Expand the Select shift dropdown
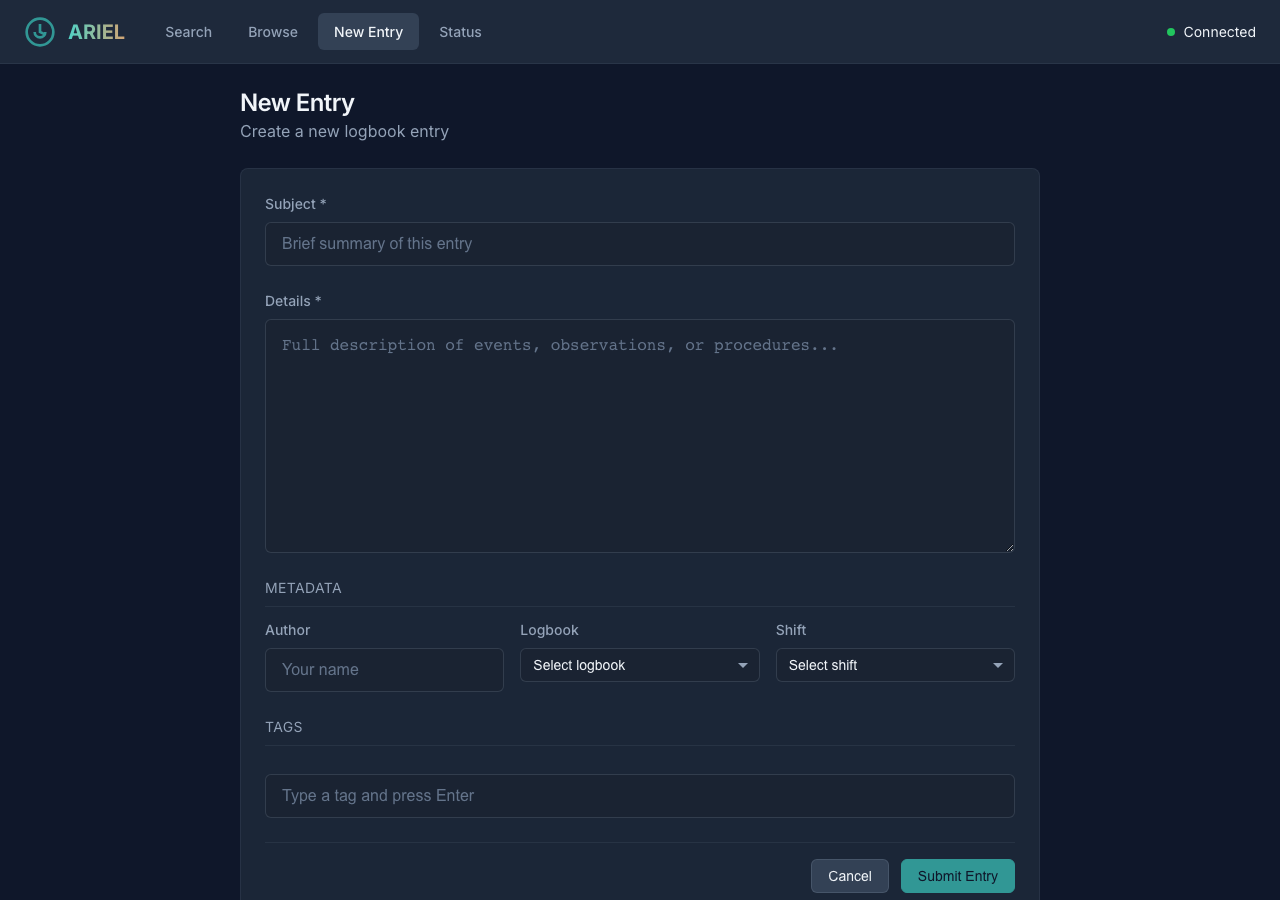Image resolution: width=1280 pixels, height=900 pixels. pos(895,665)
